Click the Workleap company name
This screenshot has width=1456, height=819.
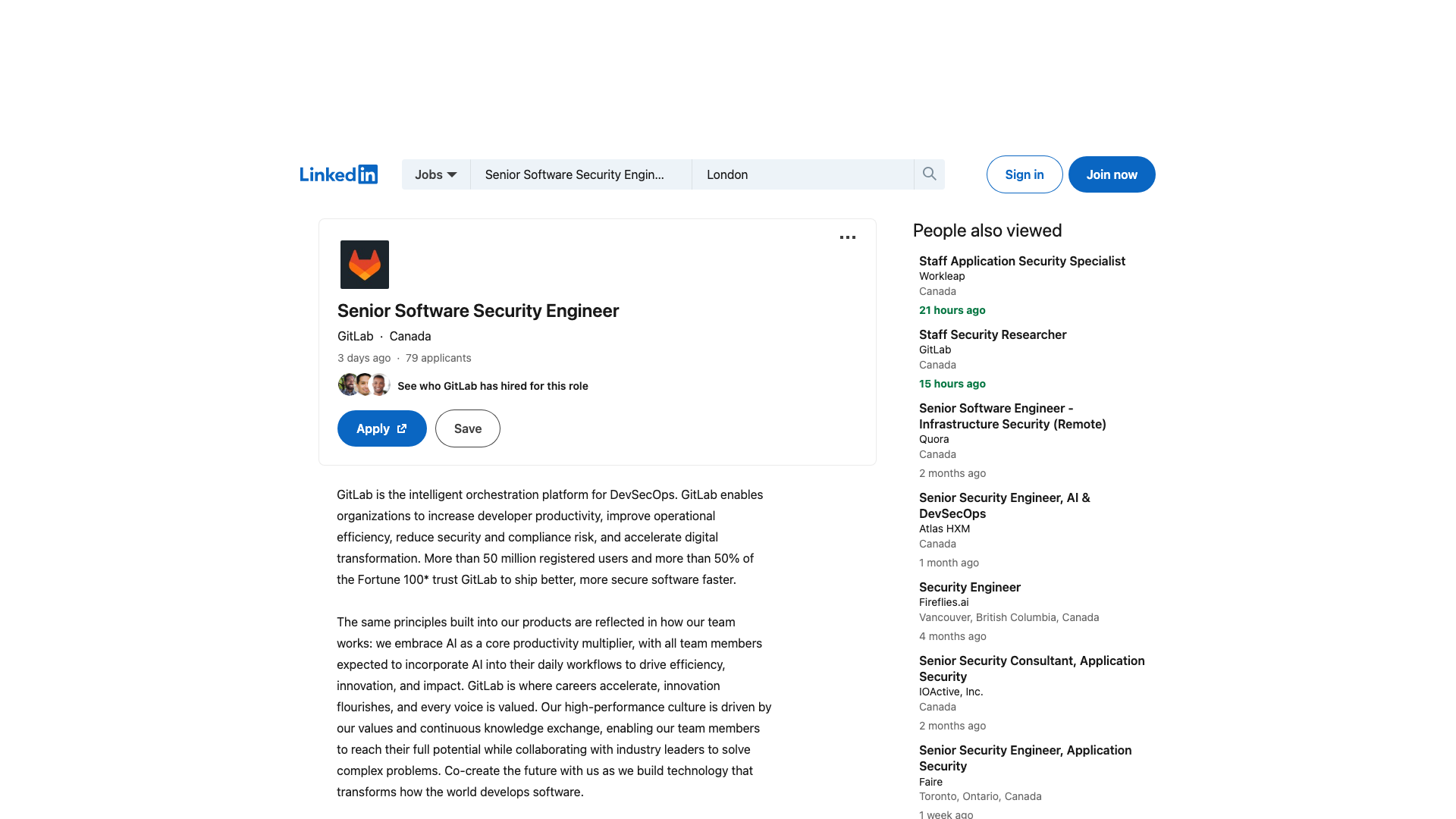click(x=942, y=276)
